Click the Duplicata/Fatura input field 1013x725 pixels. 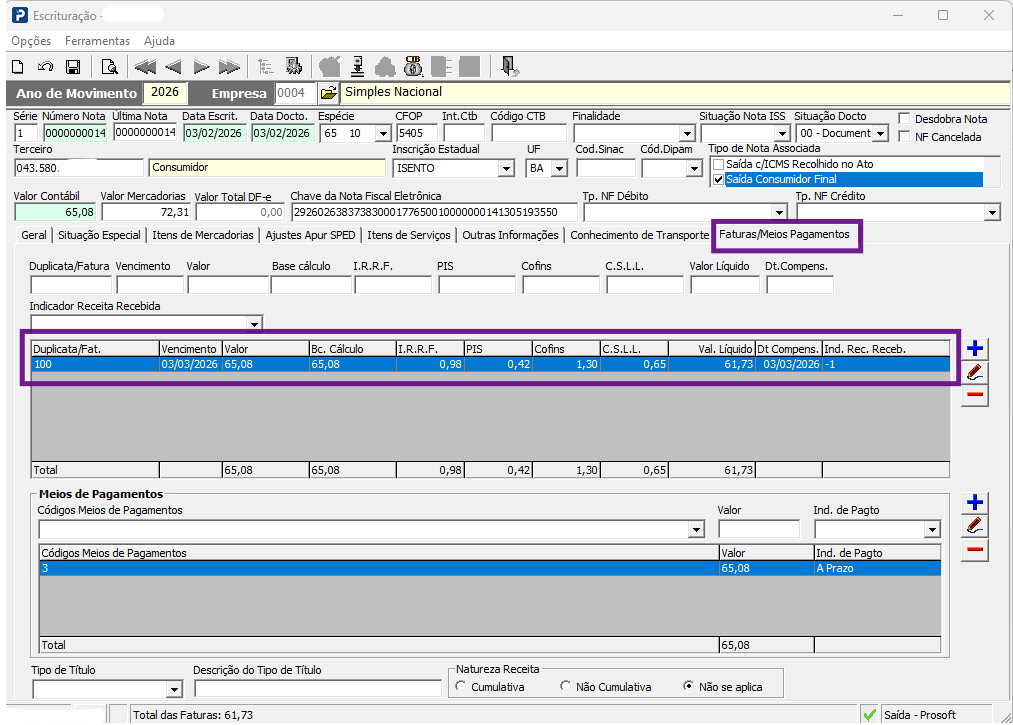click(x=71, y=284)
